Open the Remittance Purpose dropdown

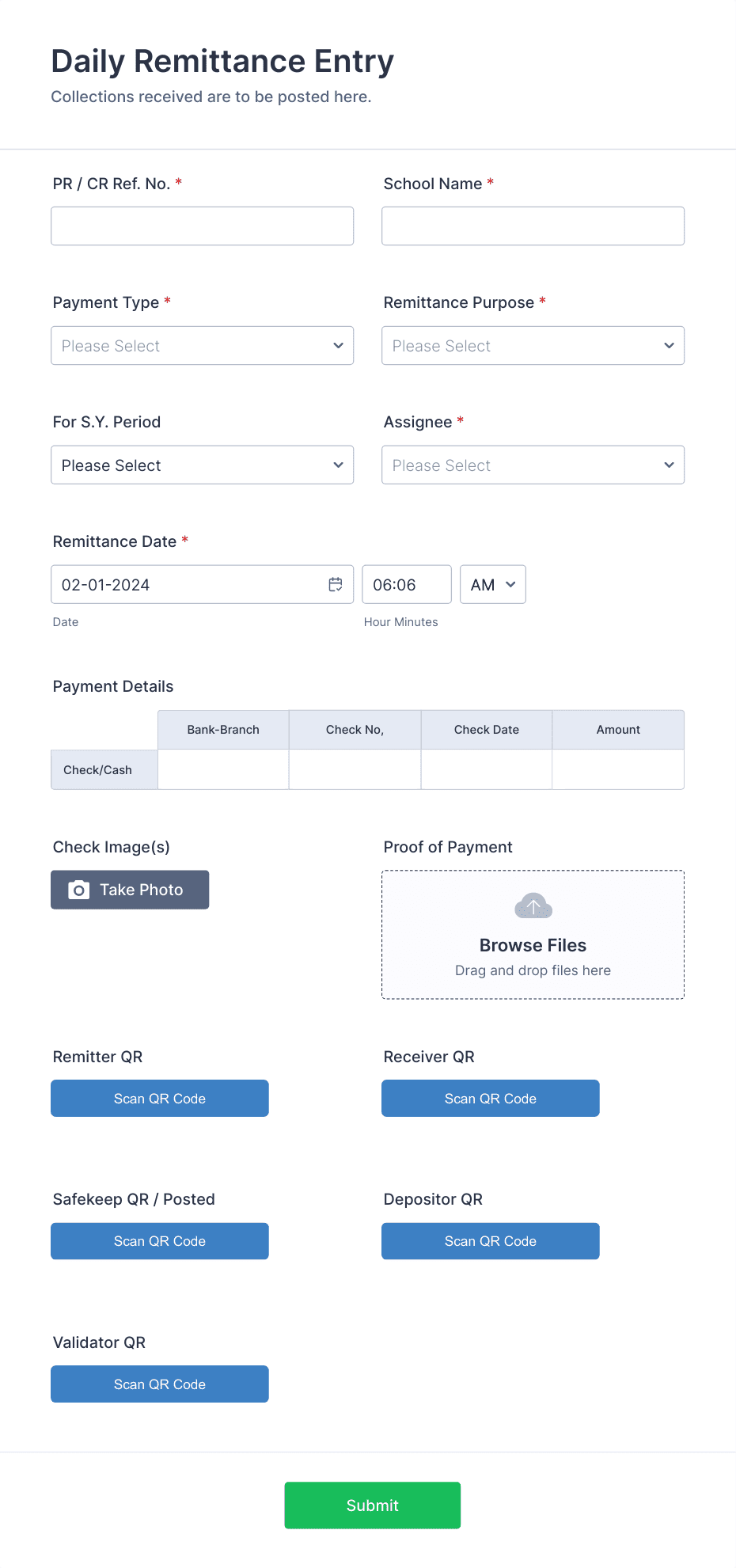point(533,346)
